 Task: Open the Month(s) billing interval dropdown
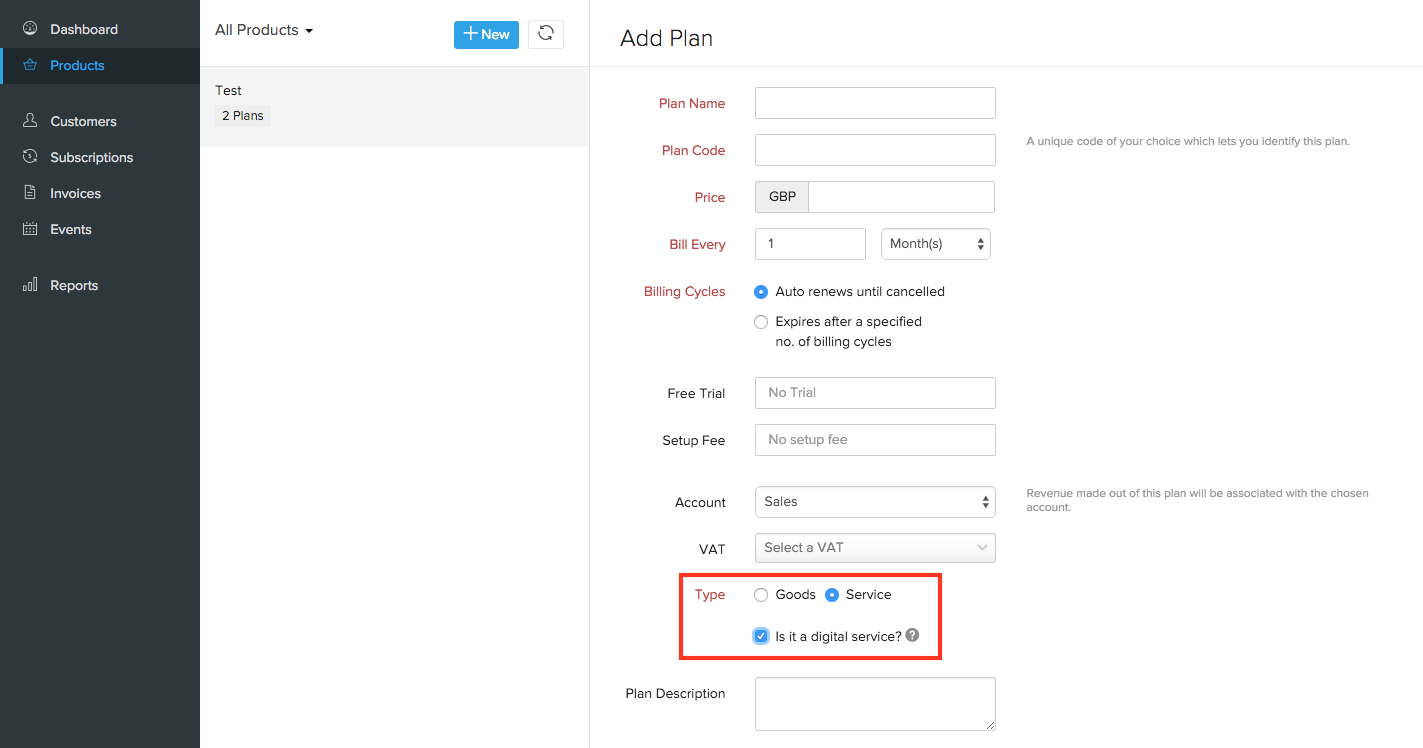pos(935,244)
